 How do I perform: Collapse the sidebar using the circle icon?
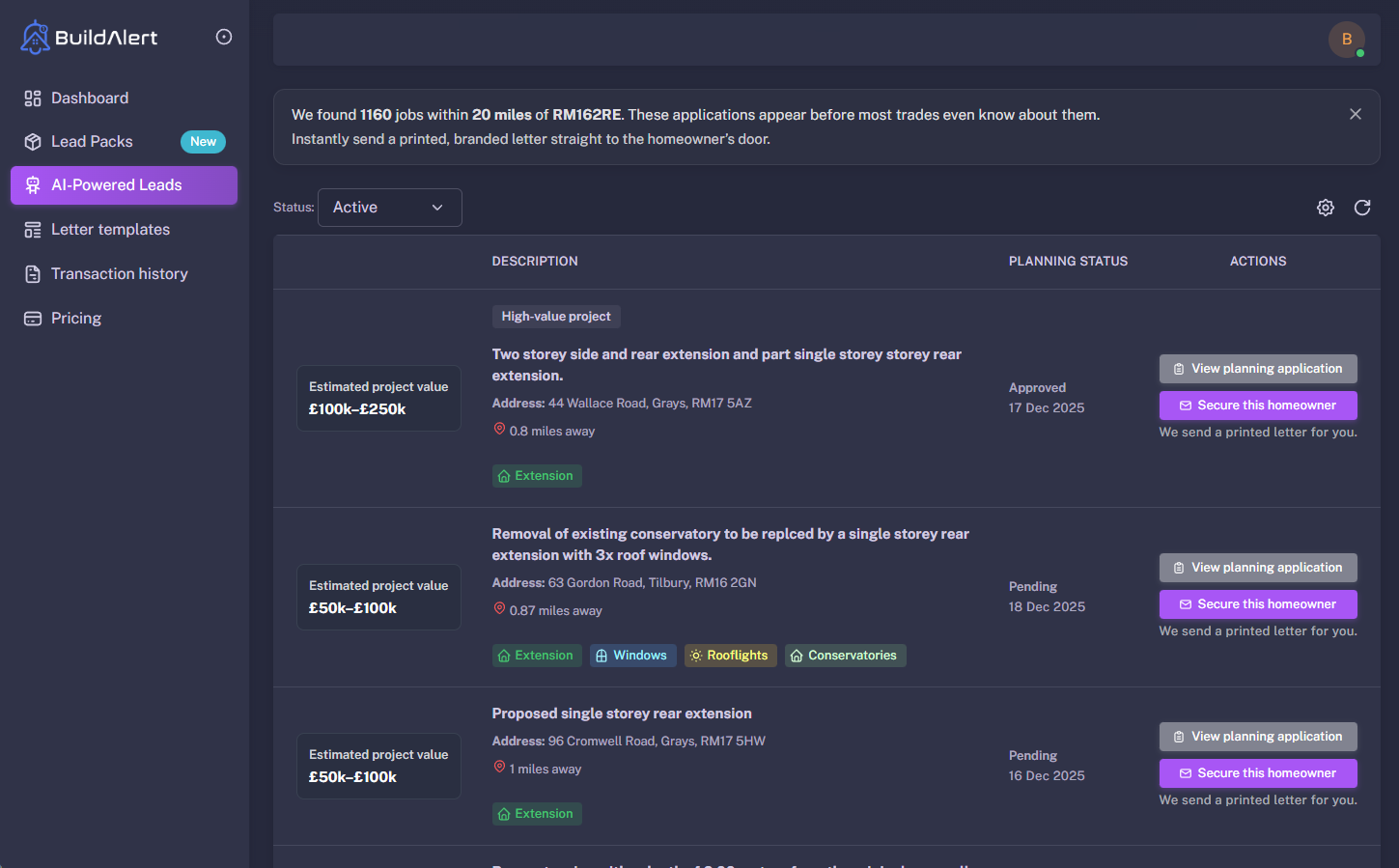point(224,37)
